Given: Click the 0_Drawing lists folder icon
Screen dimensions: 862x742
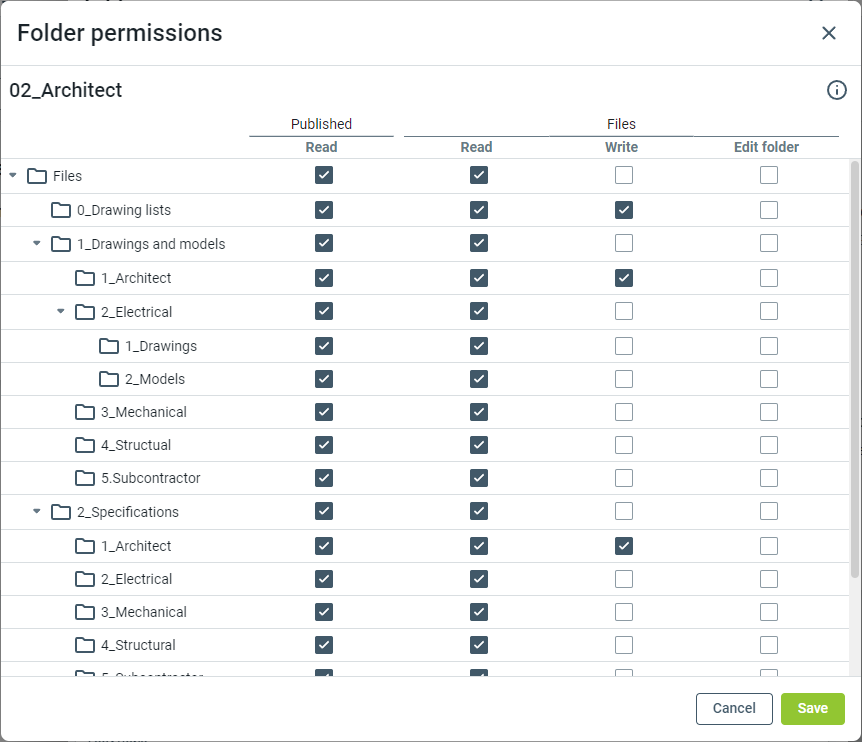Looking at the screenshot, I should (61, 210).
